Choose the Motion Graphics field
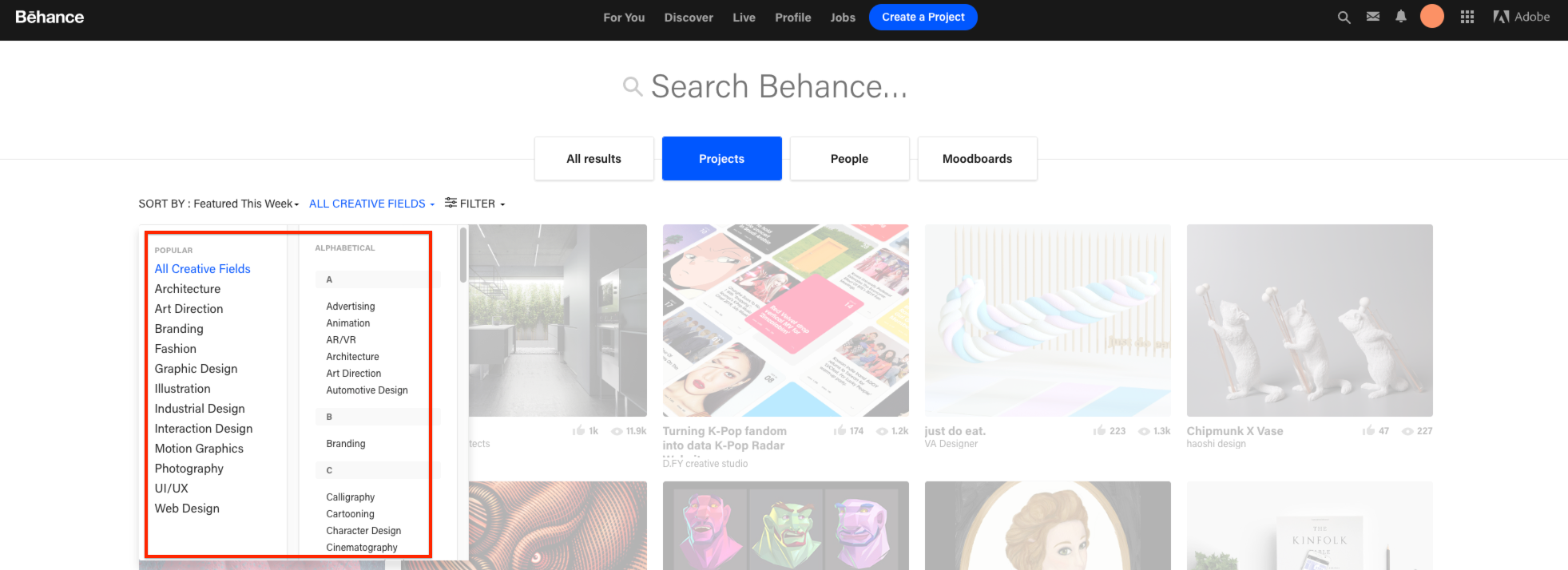This screenshot has height=570, width=1568. pos(200,449)
